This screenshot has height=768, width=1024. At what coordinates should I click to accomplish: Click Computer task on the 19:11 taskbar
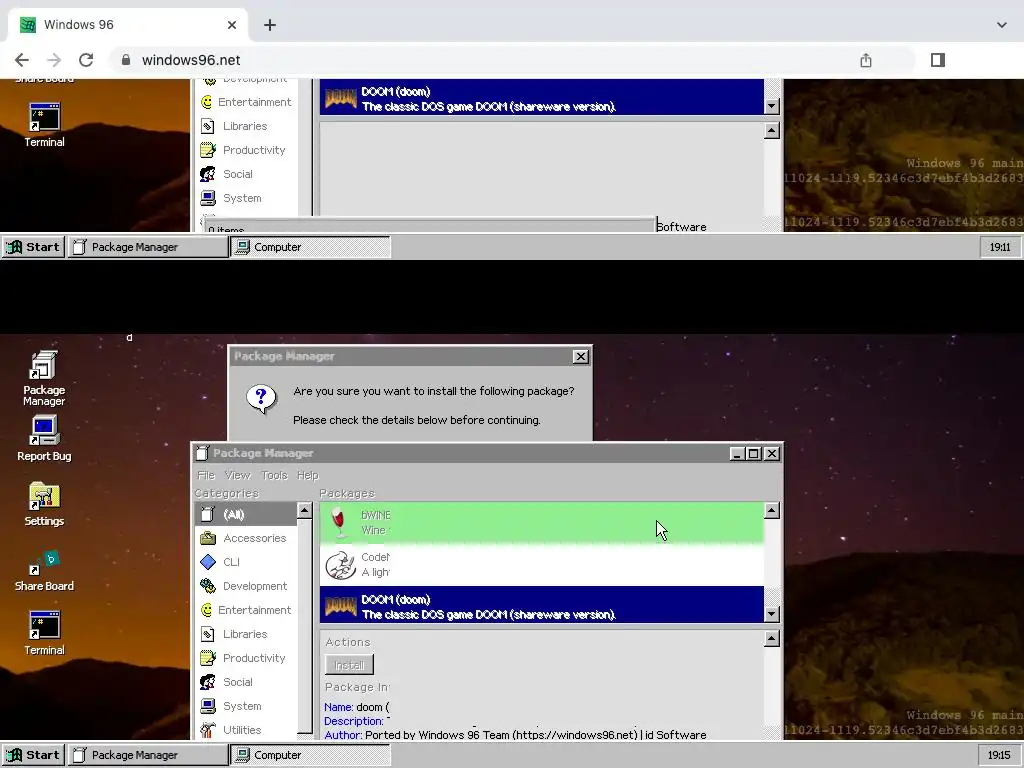click(310, 247)
